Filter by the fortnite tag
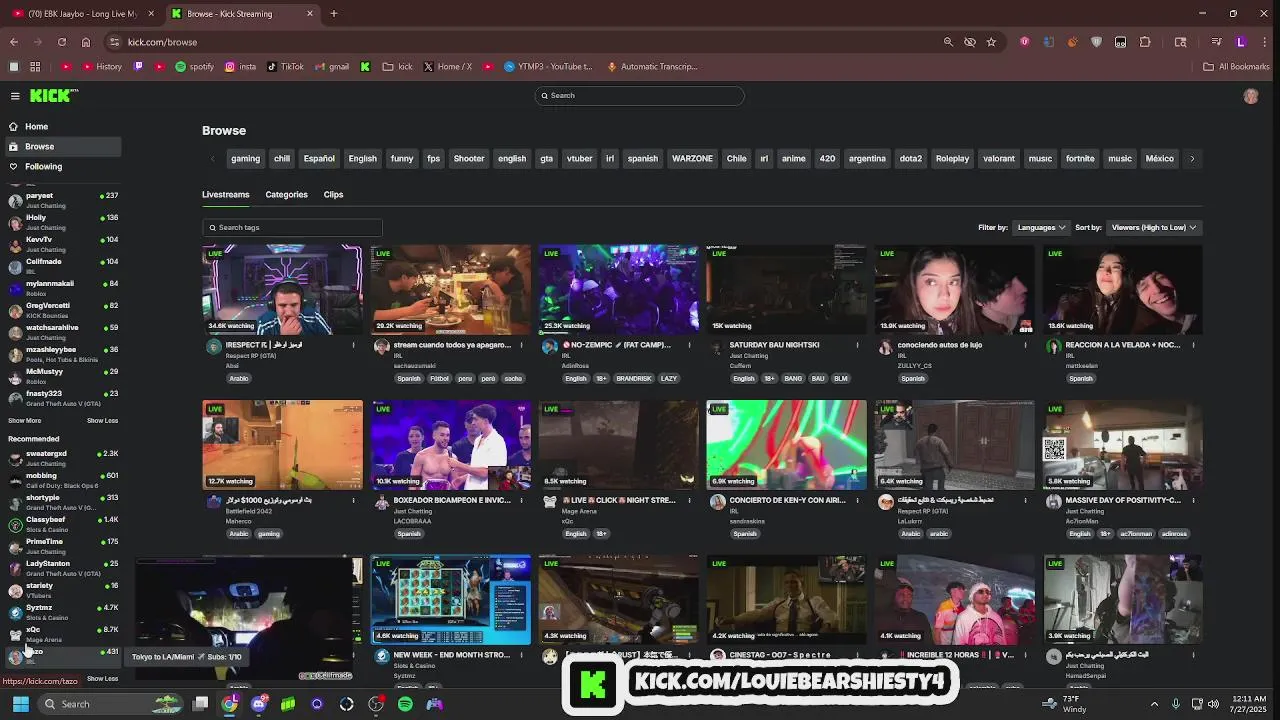The width and height of the screenshot is (1280, 720). point(1080,158)
